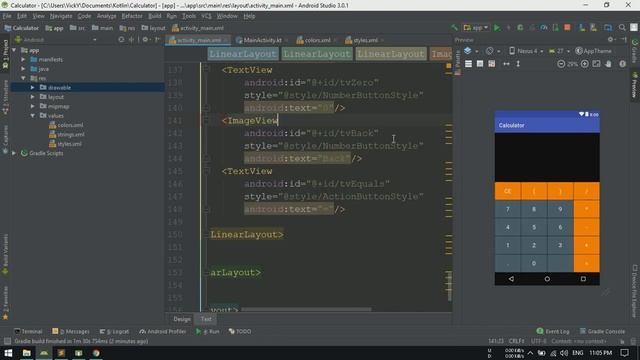Screen dimensions: 640x360
Task: Toggle the Gradle side panel stripe
Action: 635,51
